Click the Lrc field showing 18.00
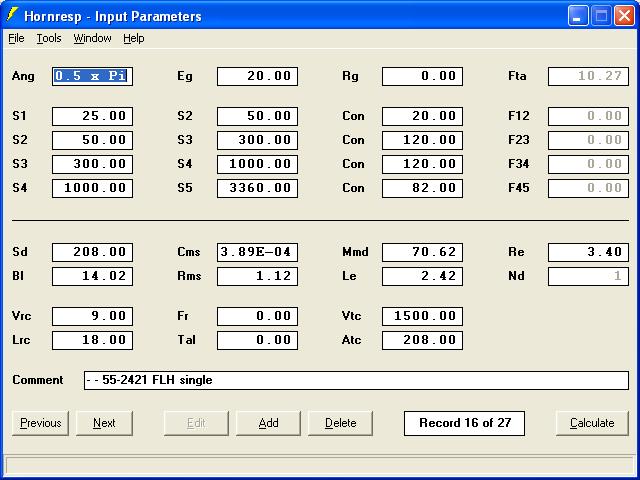The width and height of the screenshot is (640, 480). 92,340
